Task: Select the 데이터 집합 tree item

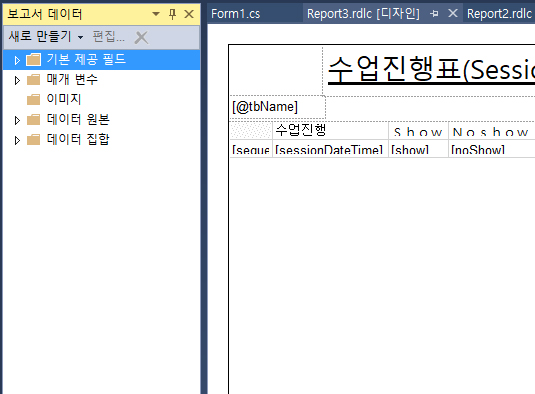Action: pyautogui.click(x=78, y=140)
